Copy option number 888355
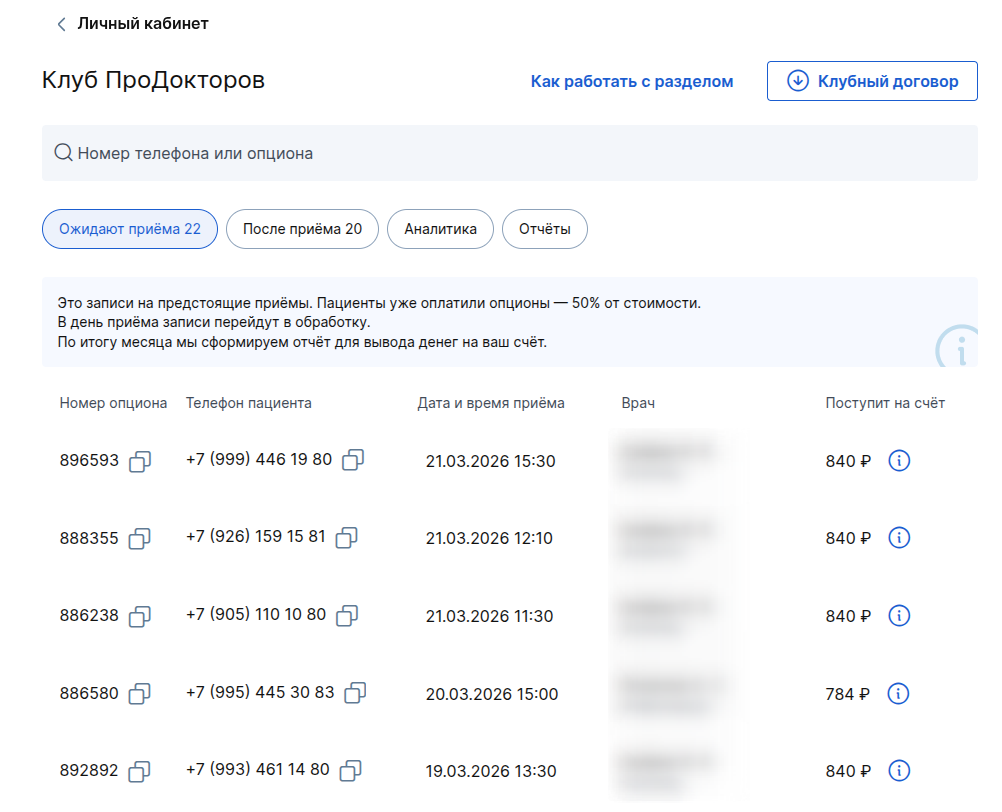This screenshot has height=812, width=1002. pos(140,539)
